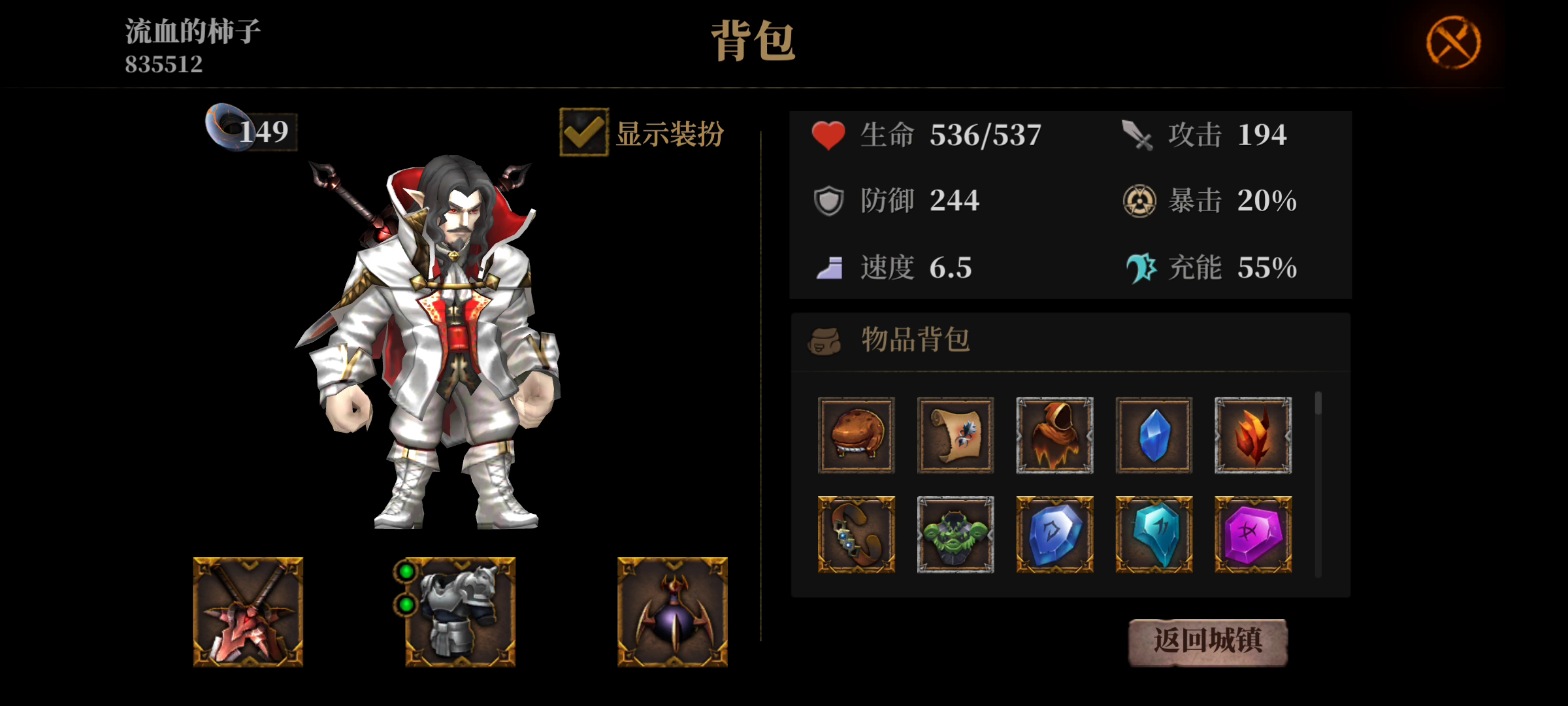Select the orange hooded cloak item
The width and height of the screenshot is (1568, 706).
[1054, 435]
